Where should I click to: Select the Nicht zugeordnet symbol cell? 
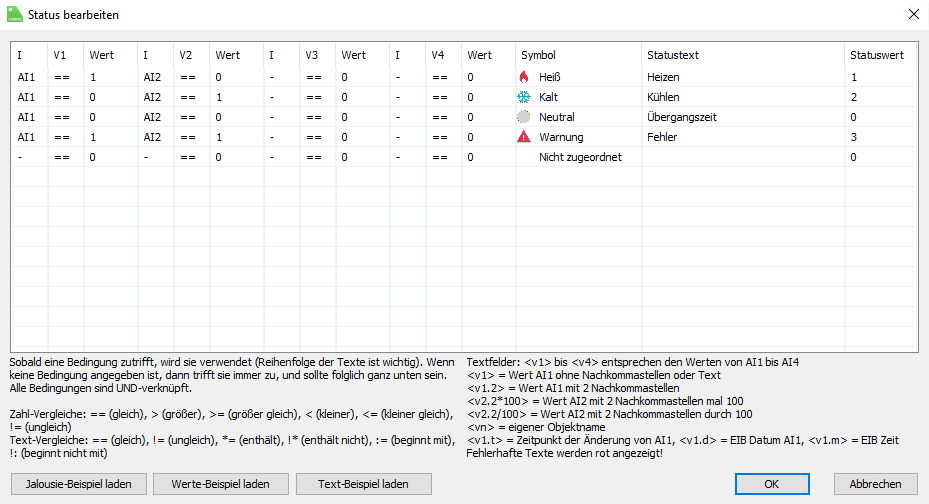coord(579,157)
